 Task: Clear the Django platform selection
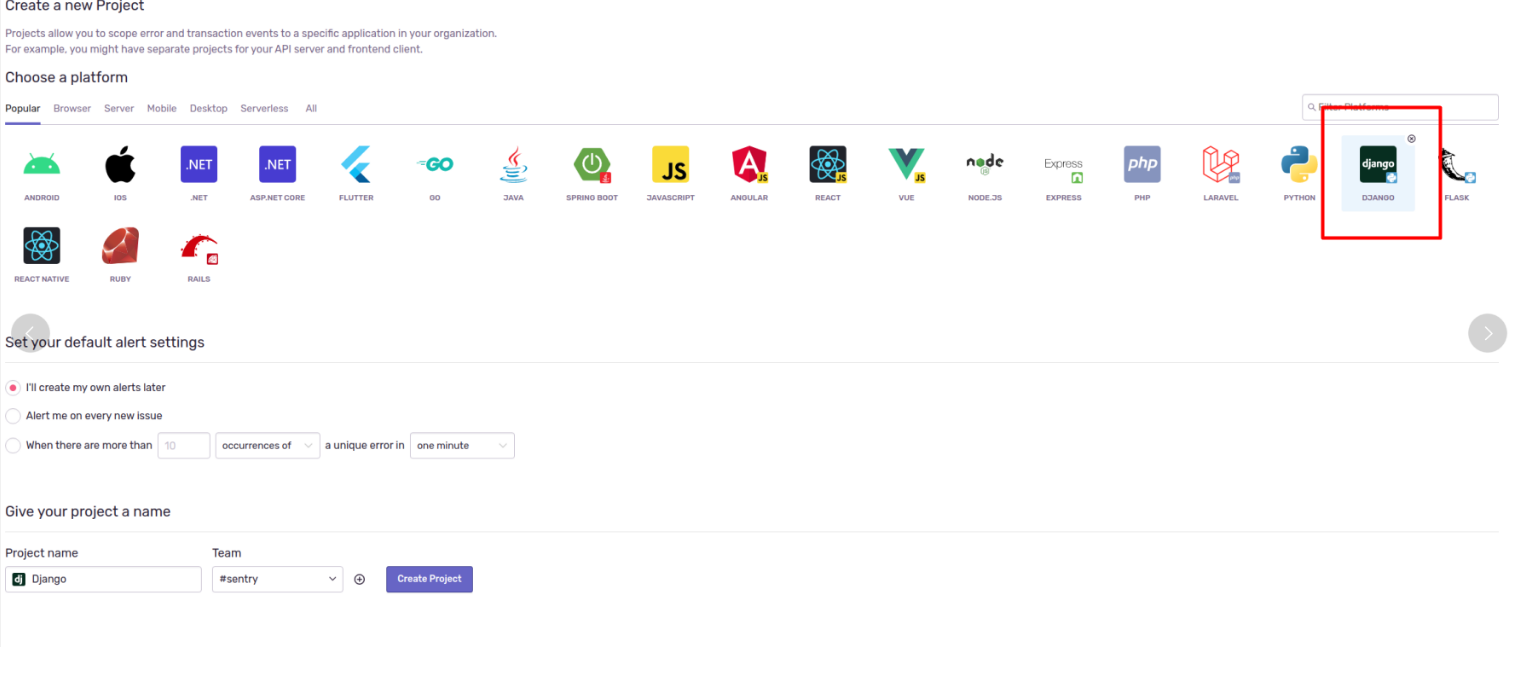click(1411, 139)
